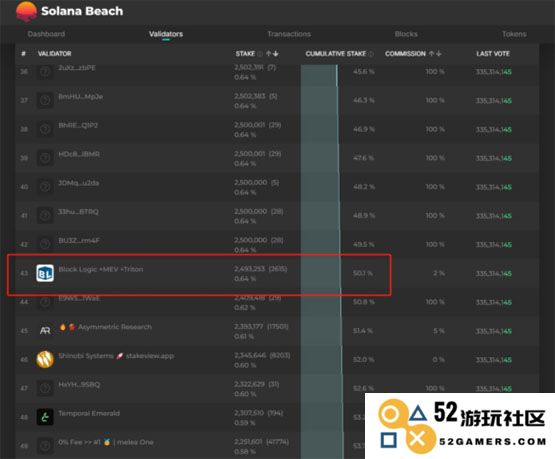Click the CUMULATIVE STAKE info icon

click(371, 54)
